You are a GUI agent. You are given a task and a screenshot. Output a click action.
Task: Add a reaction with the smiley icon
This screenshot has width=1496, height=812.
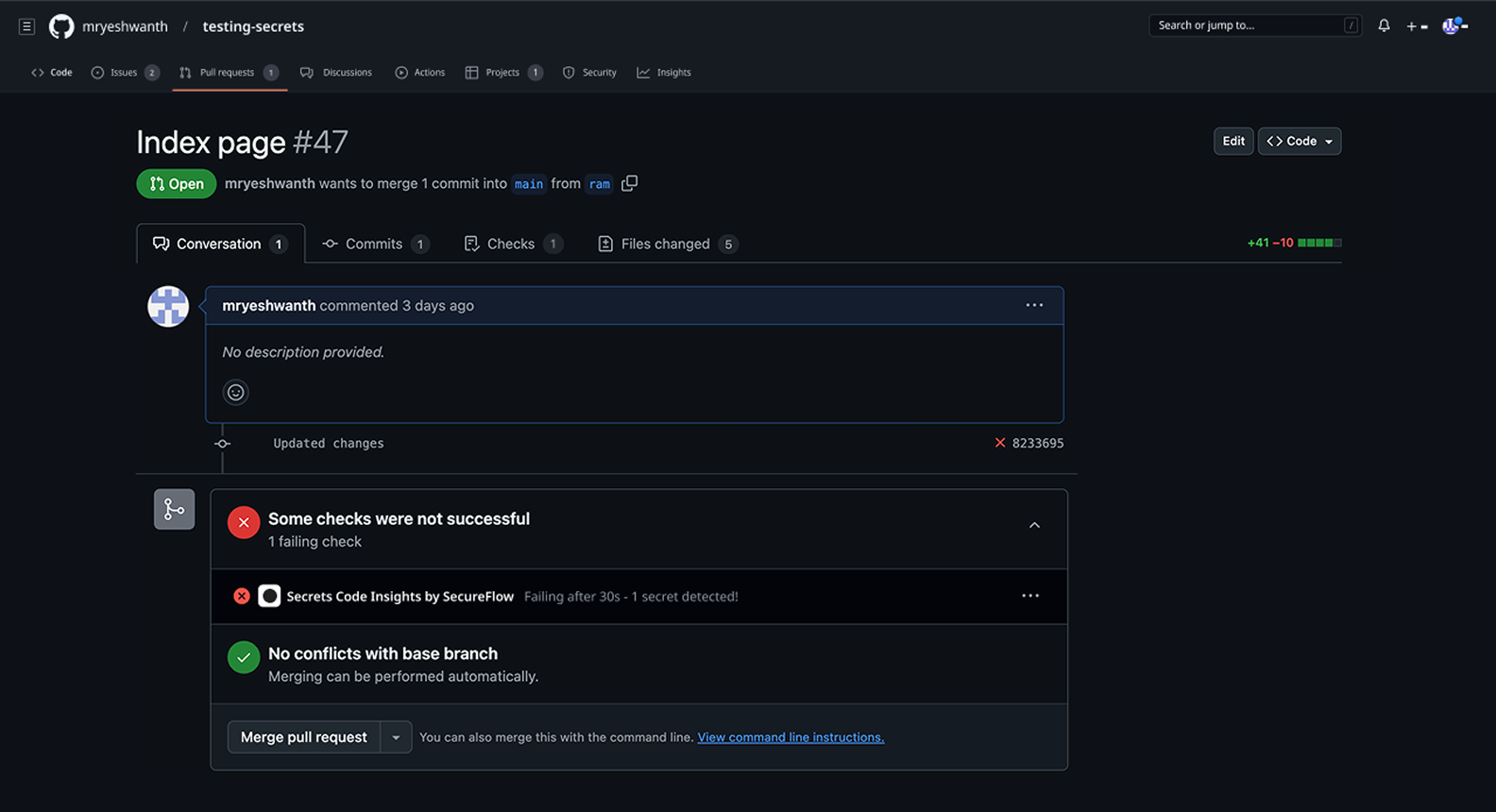235,392
